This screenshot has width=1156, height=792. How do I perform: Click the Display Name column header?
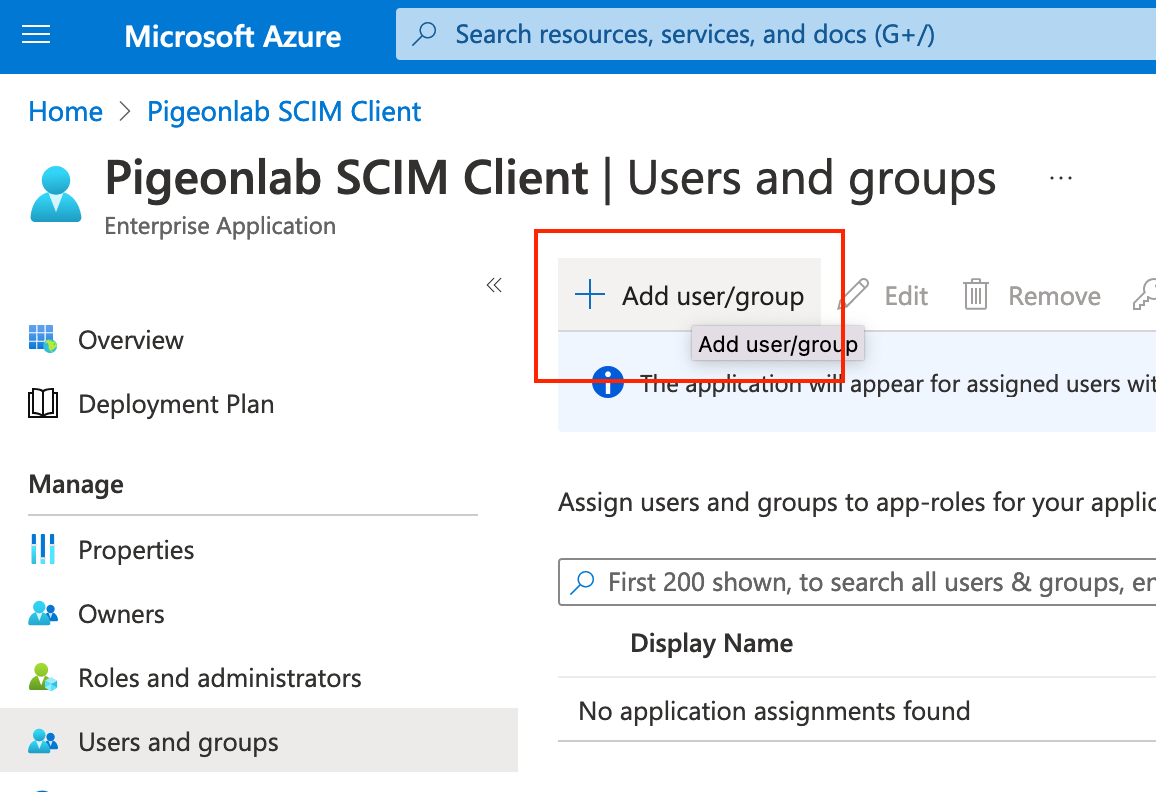pos(711,643)
